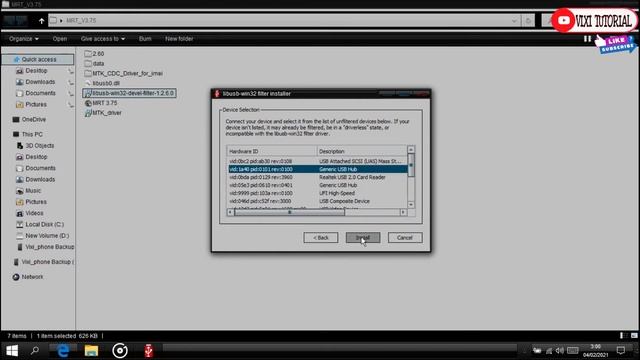The height and width of the screenshot is (360, 640).
Task: Click Burn in Explorer toolbar
Action: pyautogui.click(x=145, y=39)
